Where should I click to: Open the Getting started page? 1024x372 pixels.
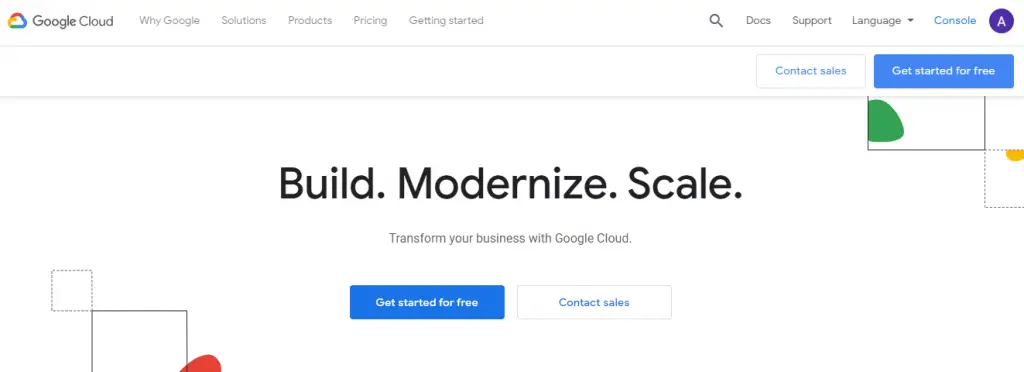pos(446,20)
